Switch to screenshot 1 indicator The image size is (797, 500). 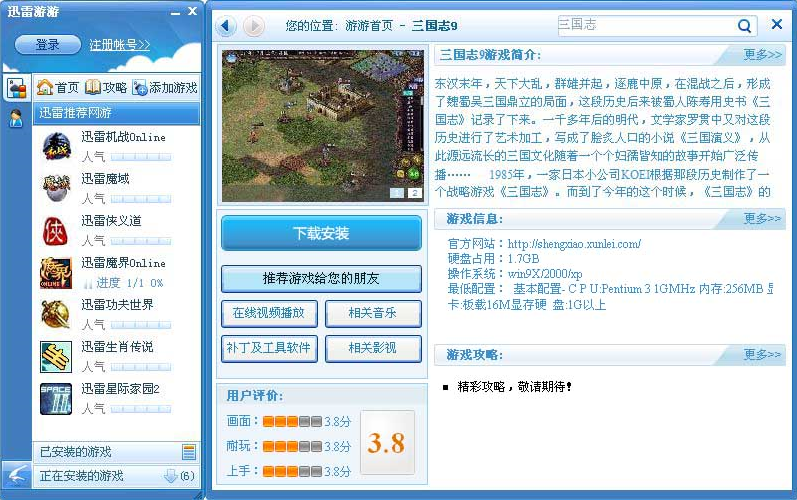pos(397,193)
